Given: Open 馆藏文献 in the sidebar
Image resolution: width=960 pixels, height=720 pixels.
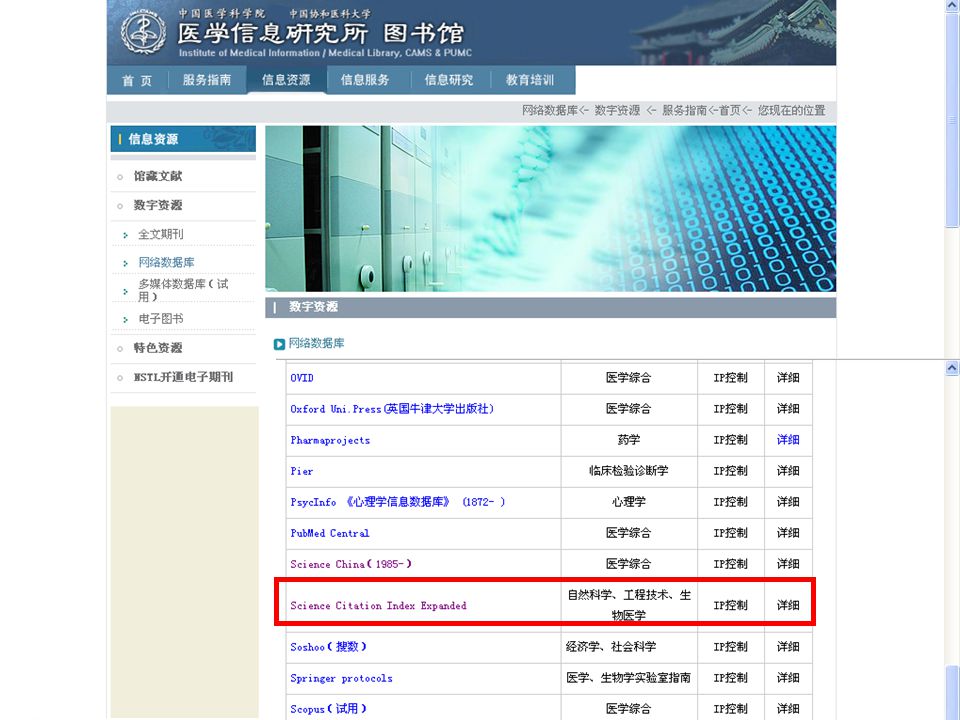Looking at the screenshot, I should (158, 176).
